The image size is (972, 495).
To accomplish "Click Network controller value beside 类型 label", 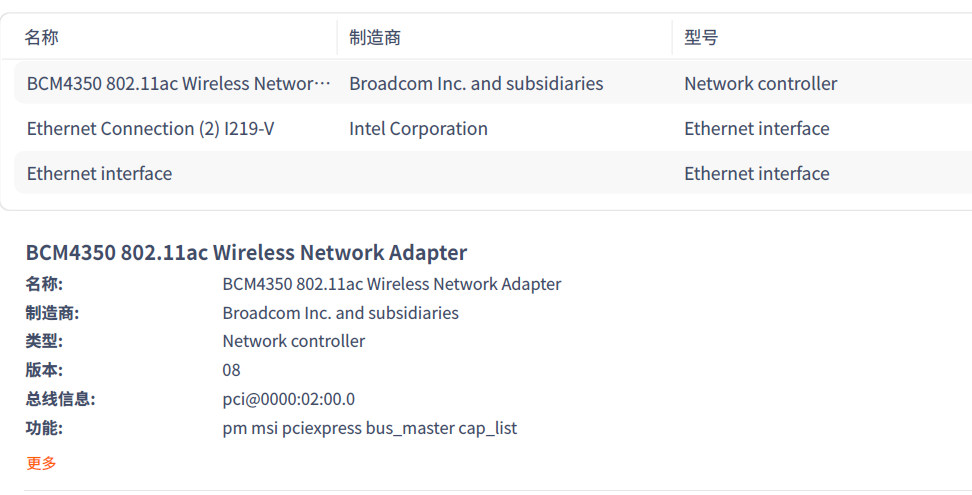I will (293, 342).
